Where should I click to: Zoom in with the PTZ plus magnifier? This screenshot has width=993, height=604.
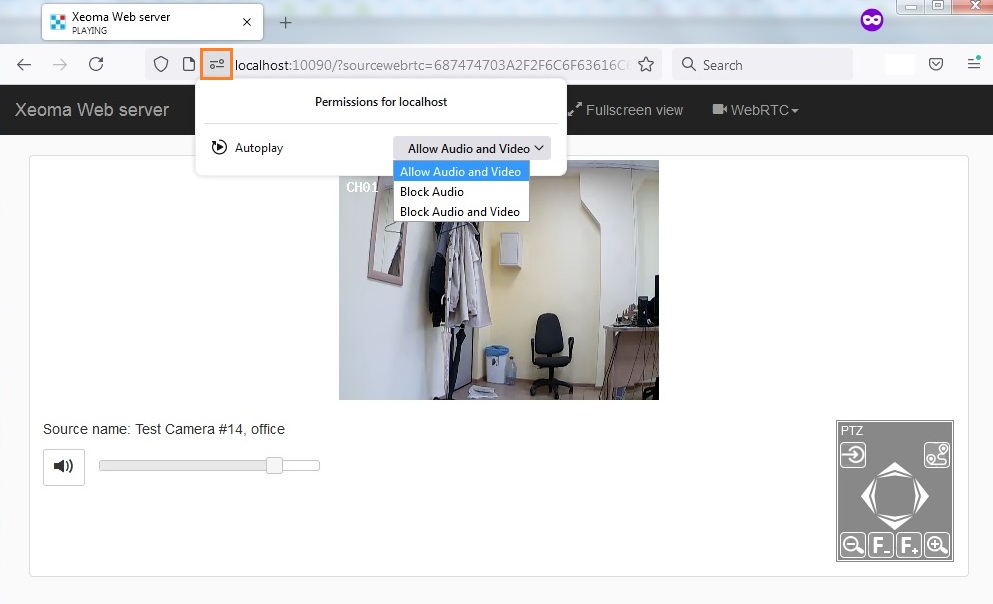(x=937, y=545)
